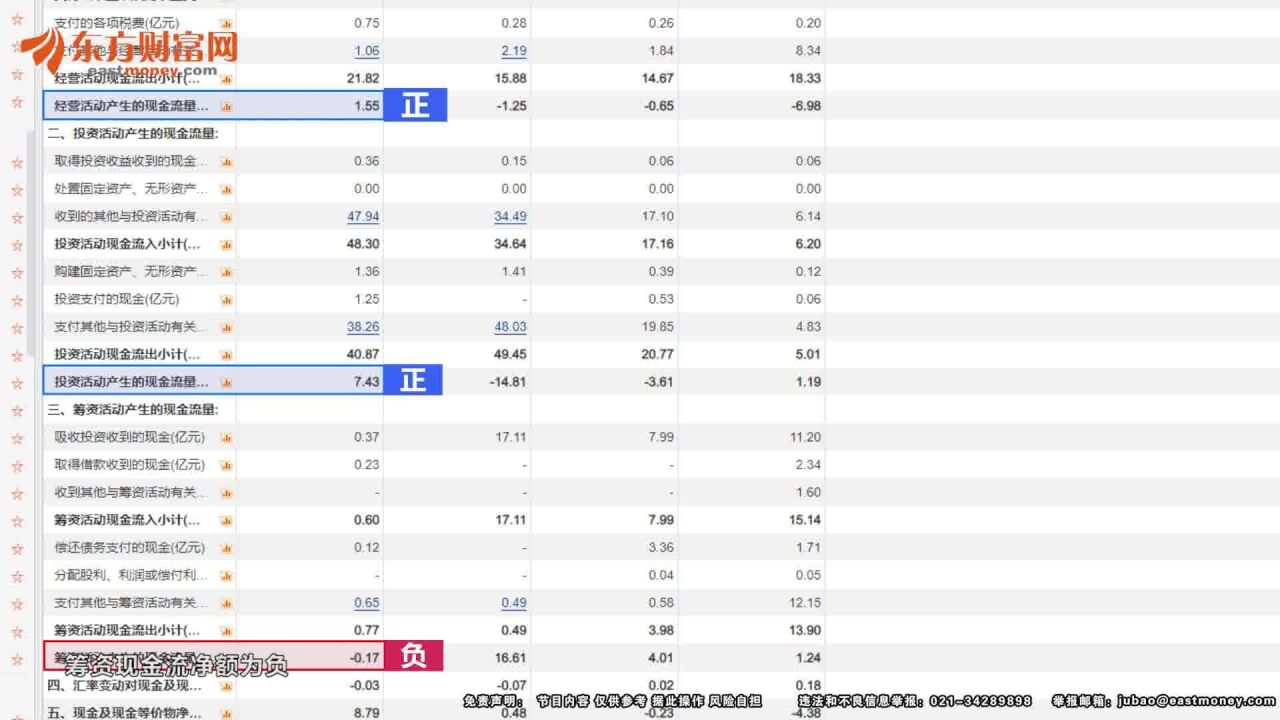The height and width of the screenshot is (720, 1280).
Task: Click the underlined 0.49 link
Action: coord(514,603)
